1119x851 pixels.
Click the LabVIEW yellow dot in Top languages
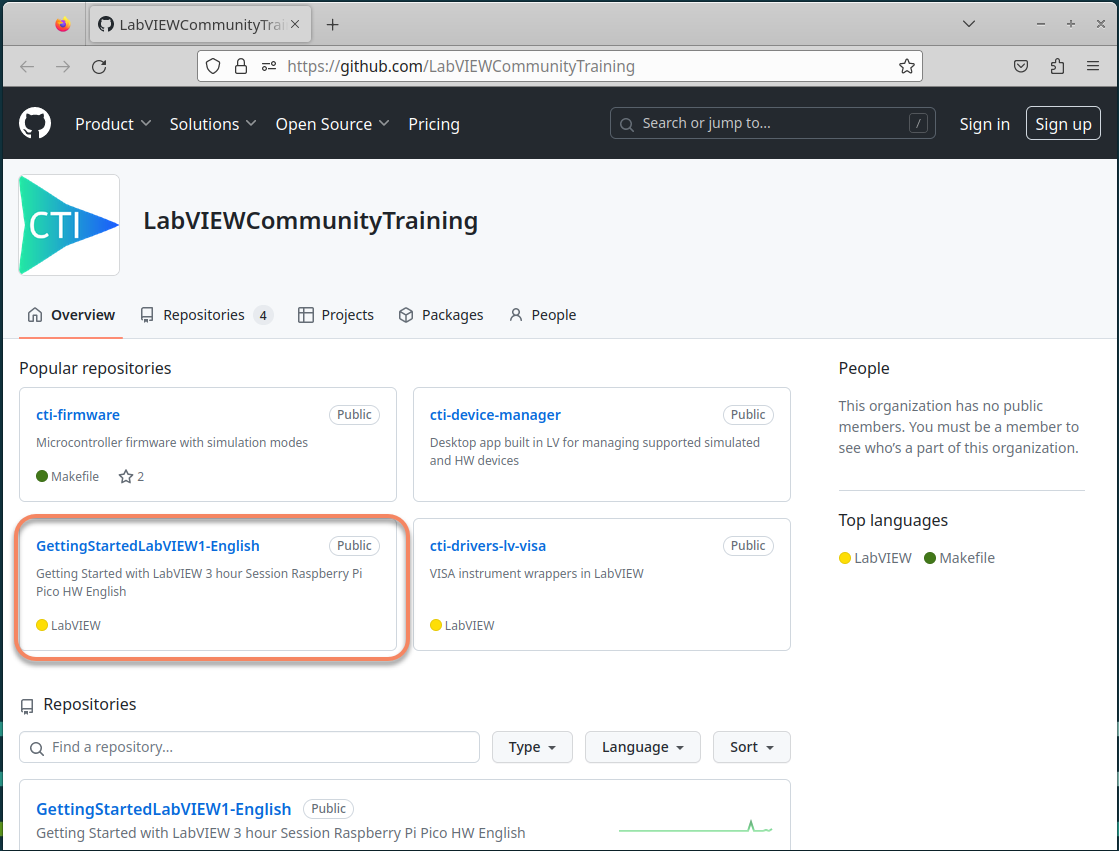845,558
